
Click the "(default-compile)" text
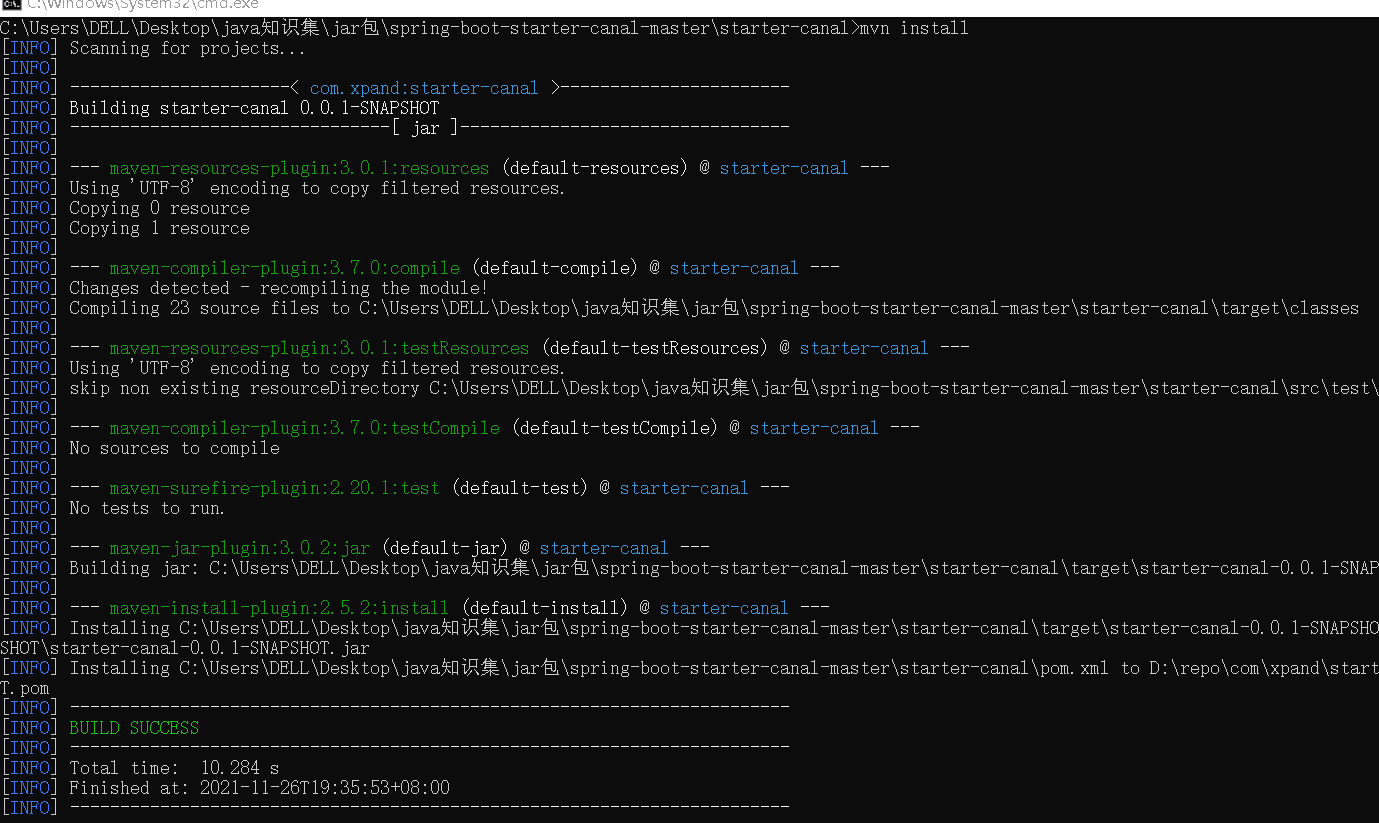(555, 268)
